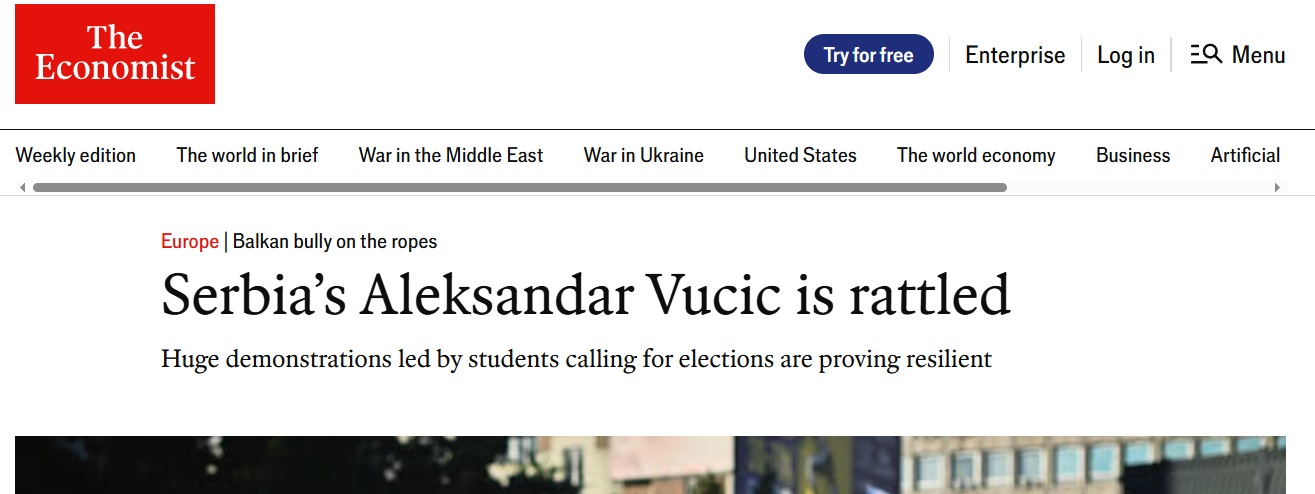
Task: Click the red Europe section link
Action: [190, 241]
